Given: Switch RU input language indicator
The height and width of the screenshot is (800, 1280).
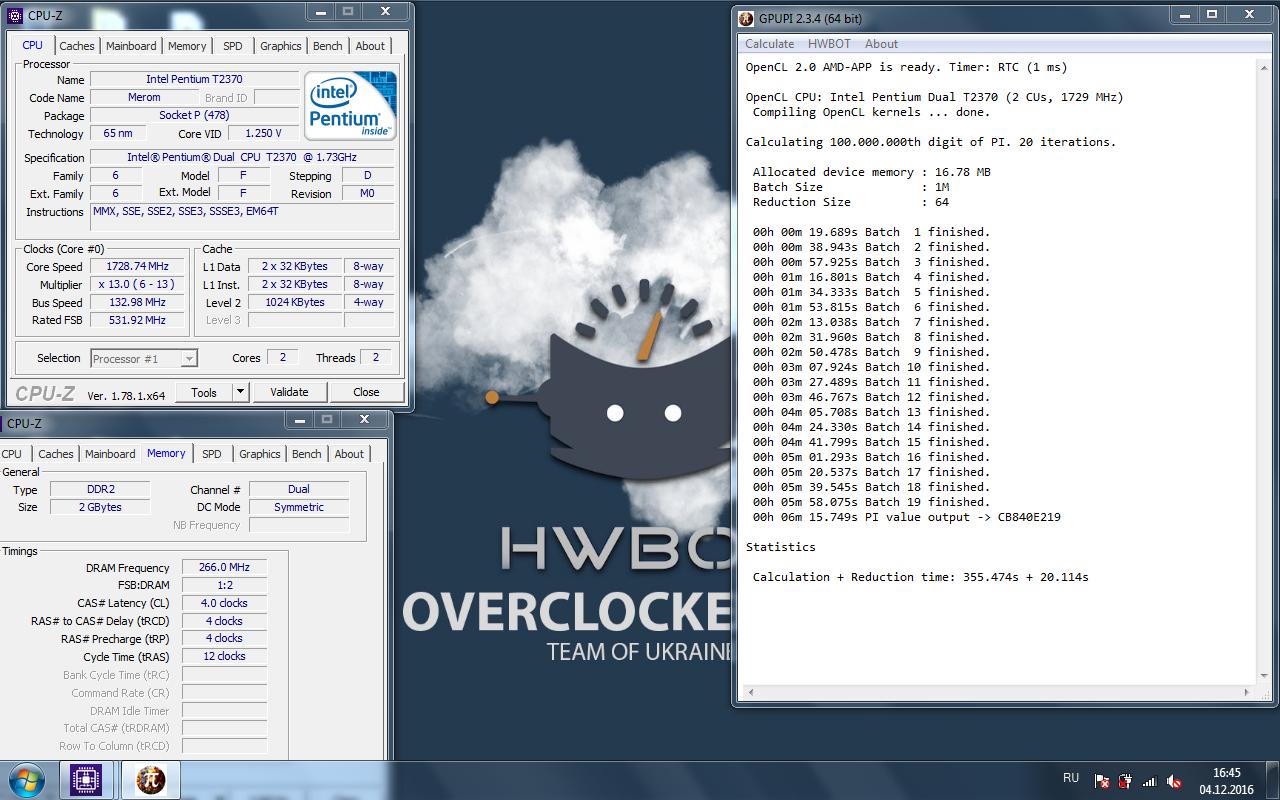Looking at the screenshot, I should pos(1070,777).
